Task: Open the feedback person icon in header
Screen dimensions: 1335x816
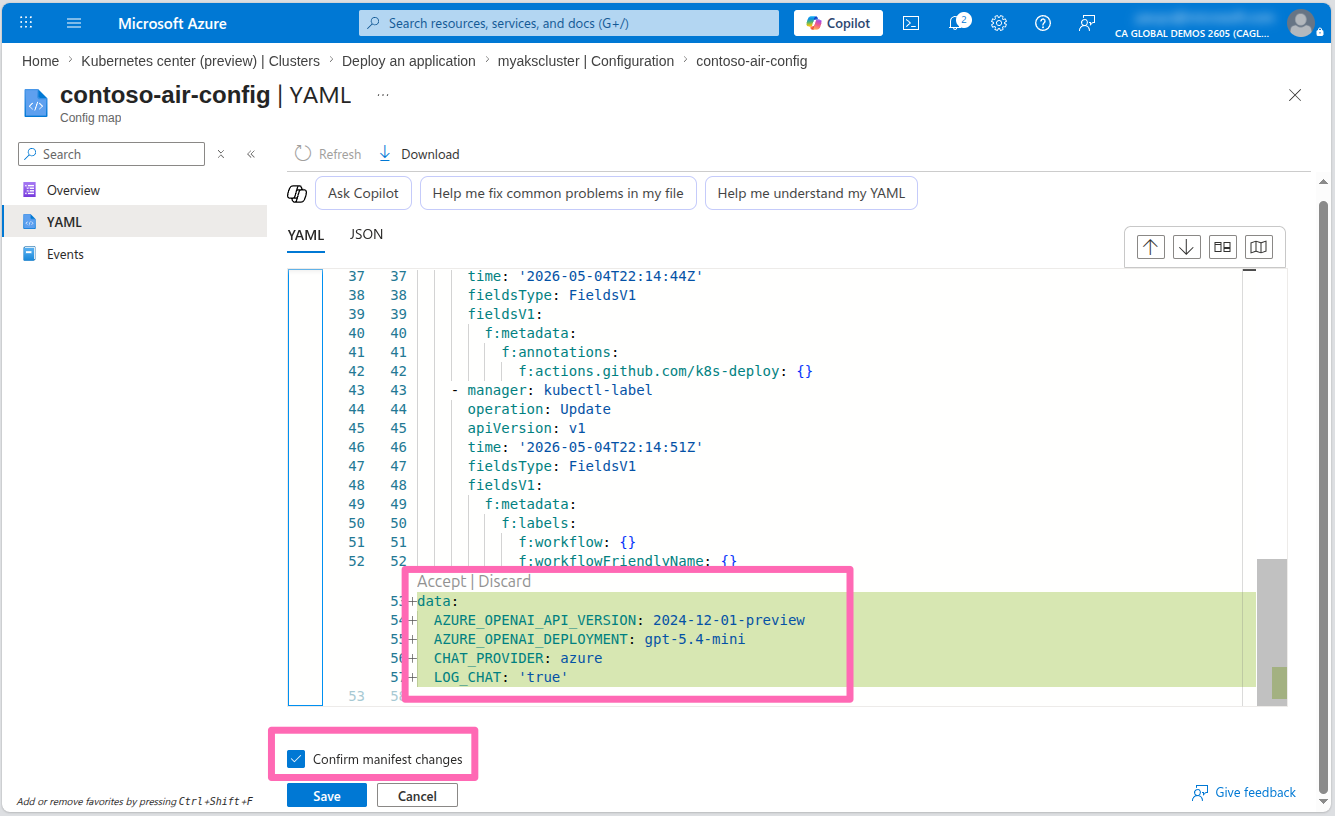Action: pyautogui.click(x=1087, y=23)
